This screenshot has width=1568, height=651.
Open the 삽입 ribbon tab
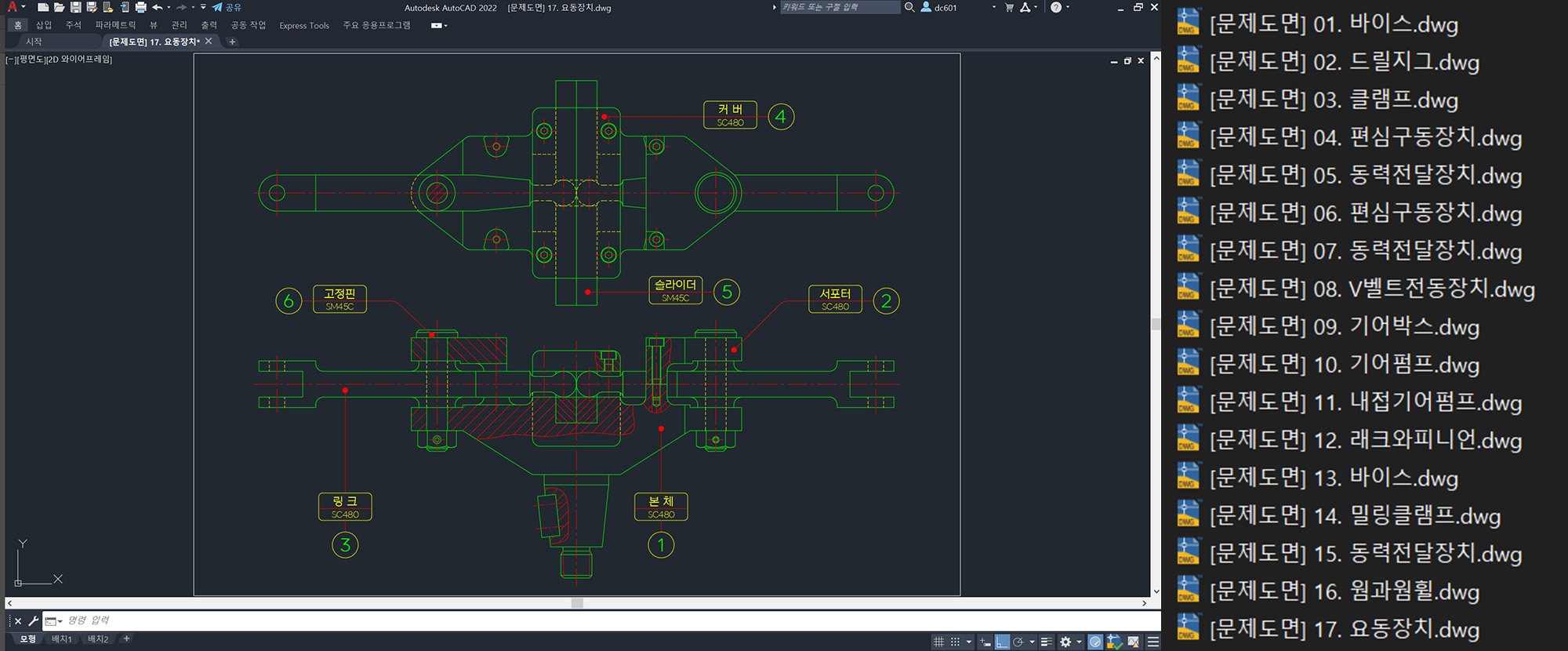point(44,25)
